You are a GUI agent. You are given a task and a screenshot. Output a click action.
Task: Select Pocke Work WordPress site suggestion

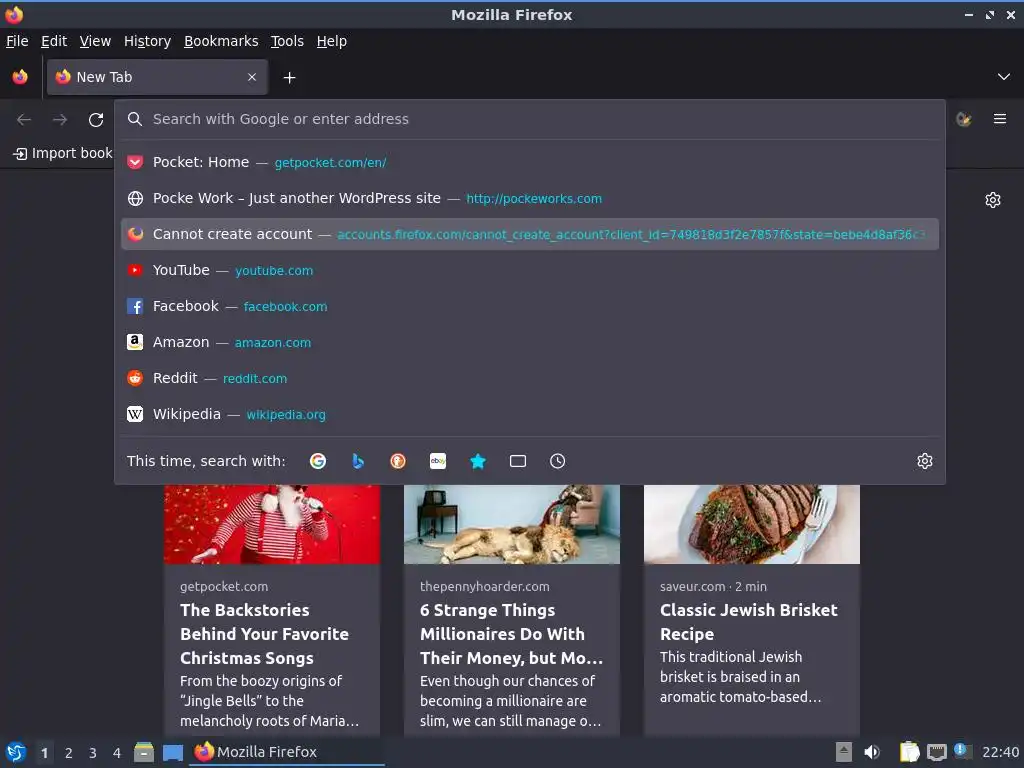[x=530, y=198]
